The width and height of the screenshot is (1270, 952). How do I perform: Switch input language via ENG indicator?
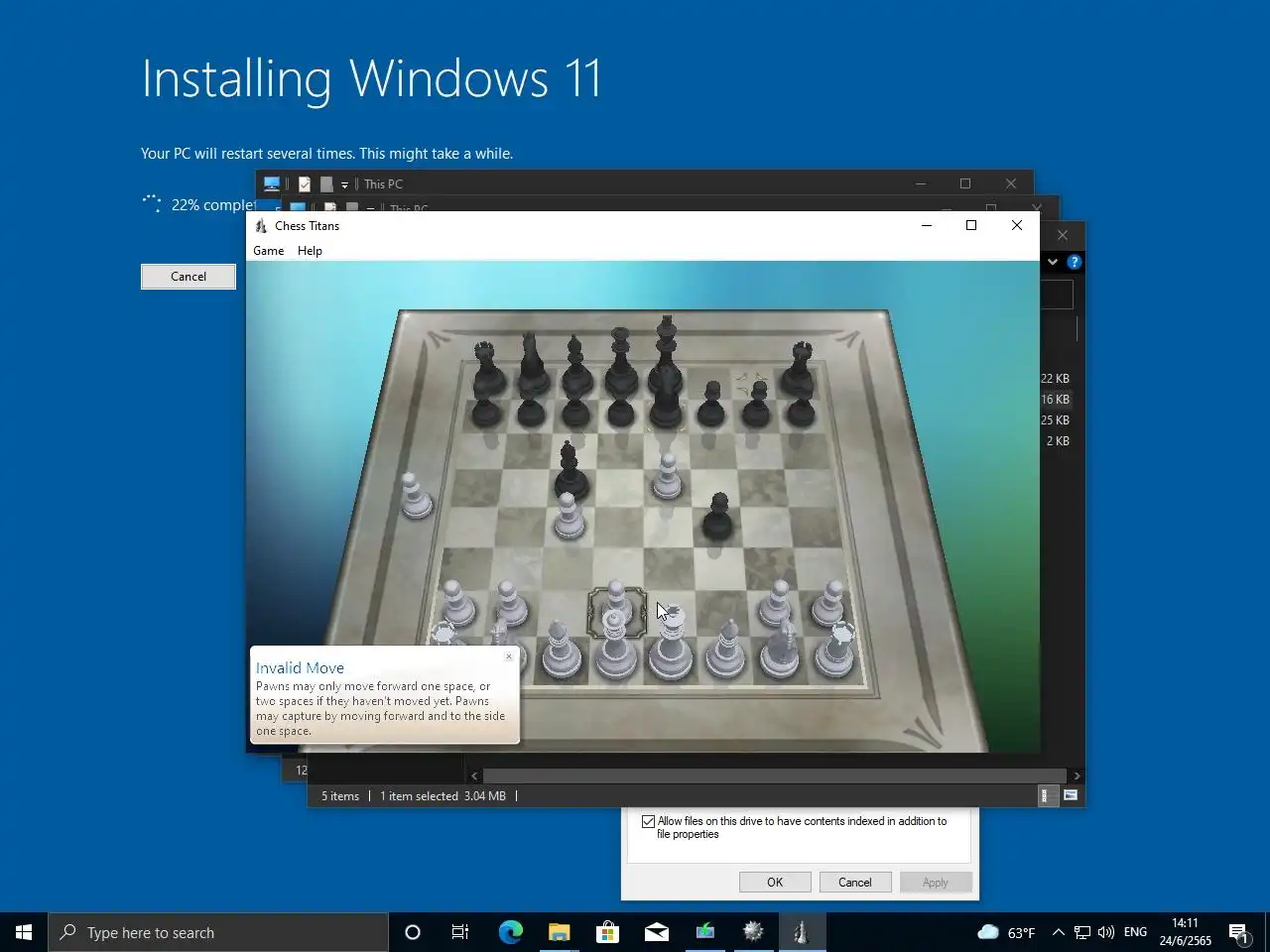(x=1135, y=932)
